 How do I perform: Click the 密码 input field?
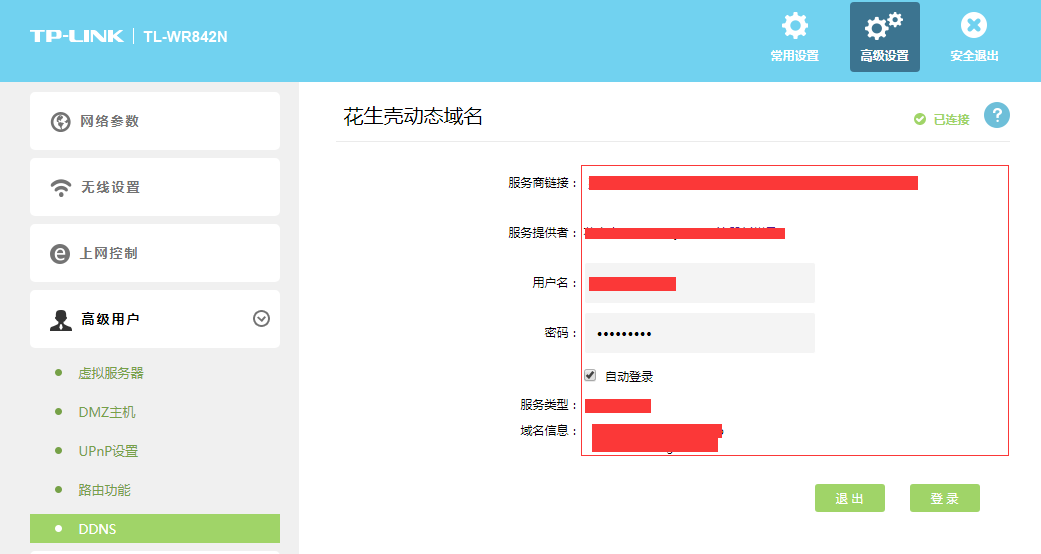point(700,333)
